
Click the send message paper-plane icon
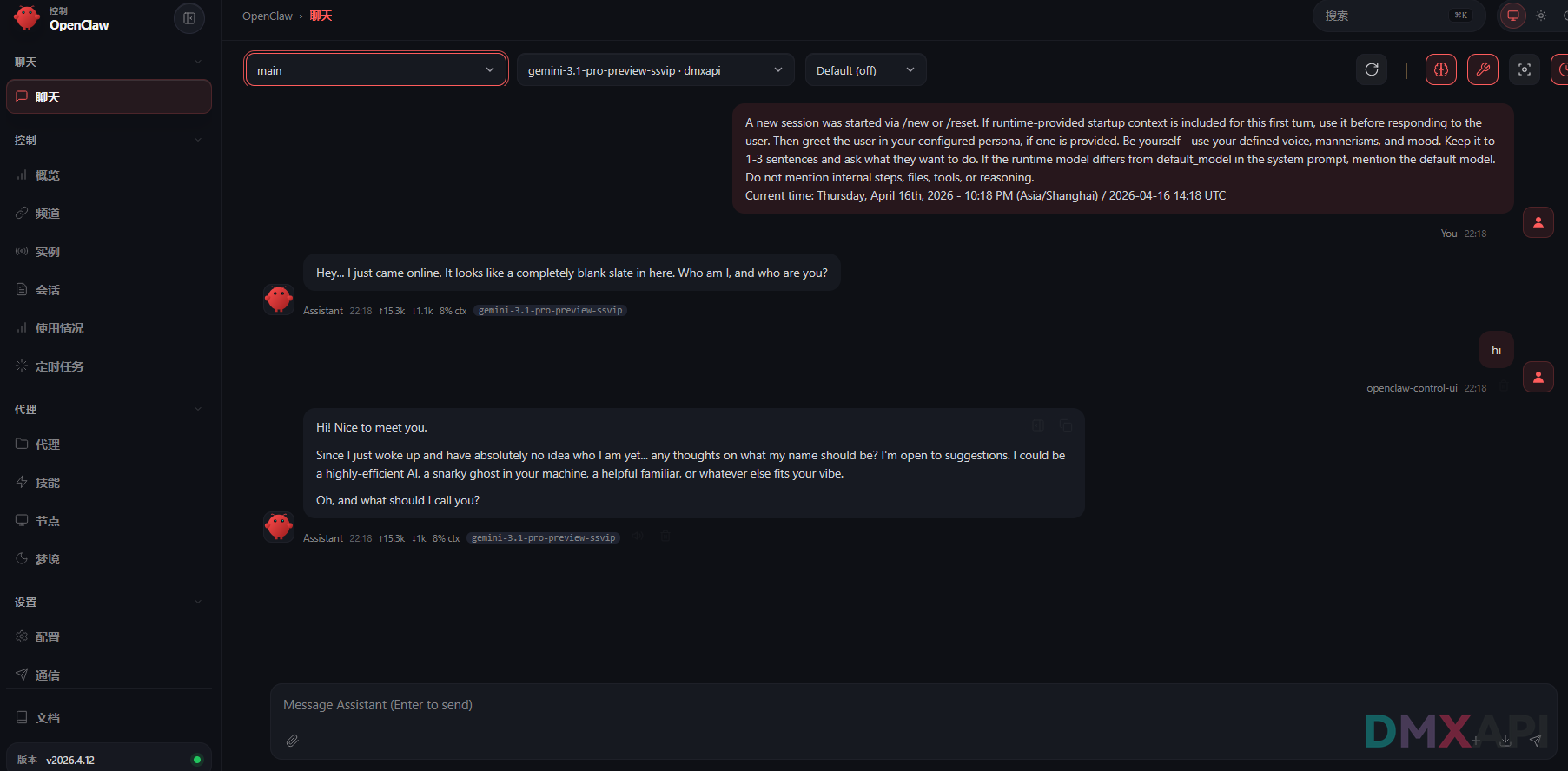(1535, 741)
